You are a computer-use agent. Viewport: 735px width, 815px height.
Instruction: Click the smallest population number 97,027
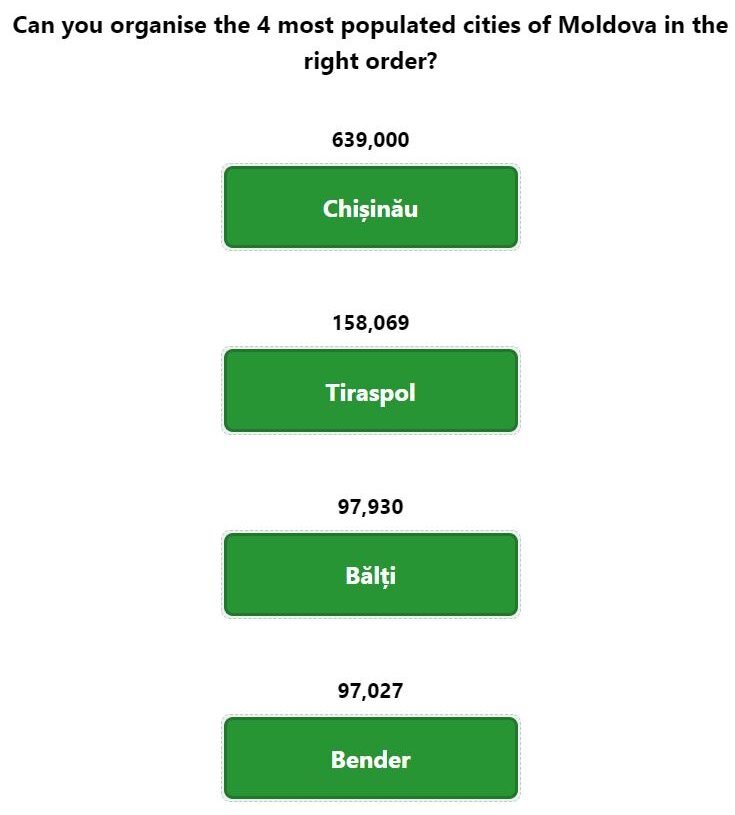pos(371,691)
